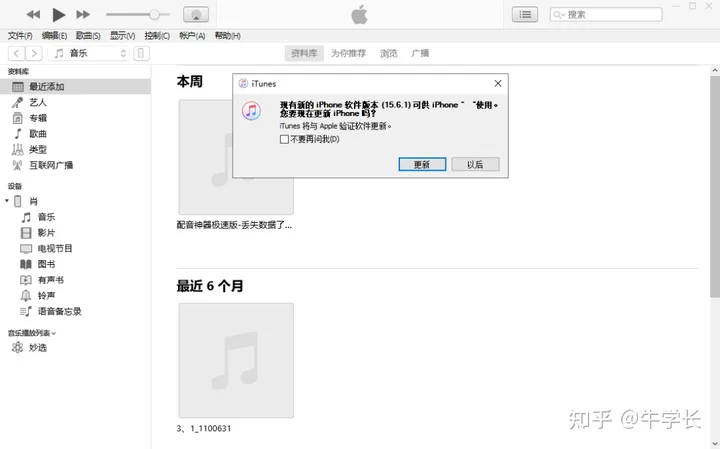
Task: Open device 铃声 bell icon
Action: coord(26,296)
